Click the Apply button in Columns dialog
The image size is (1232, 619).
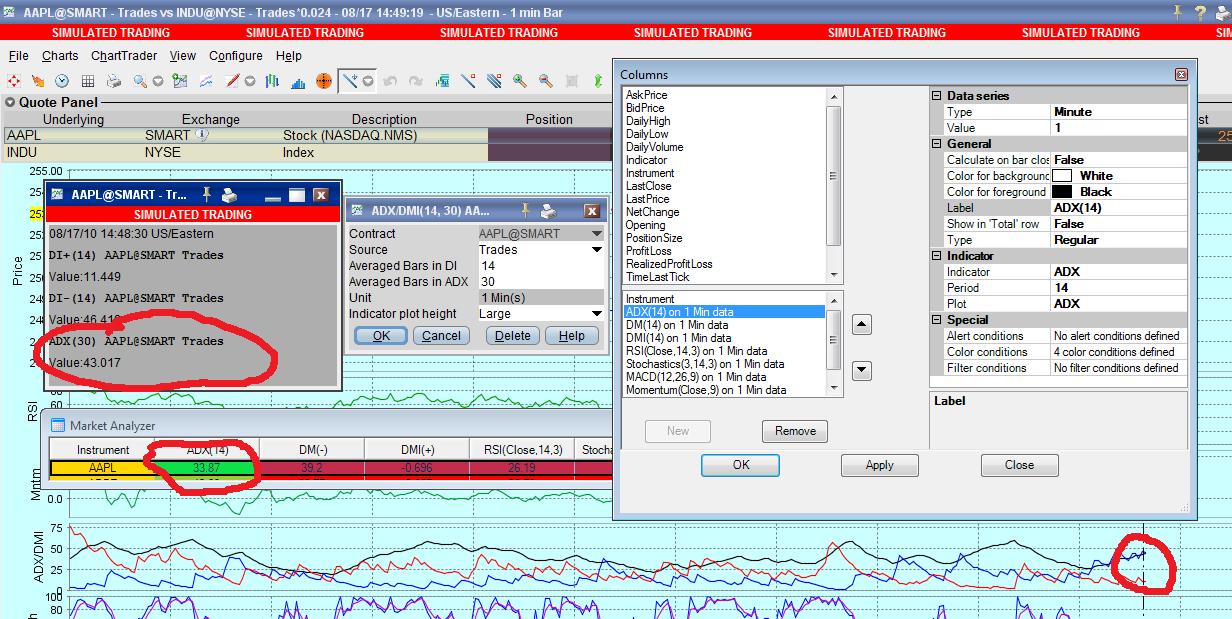(x=879, y=465)
